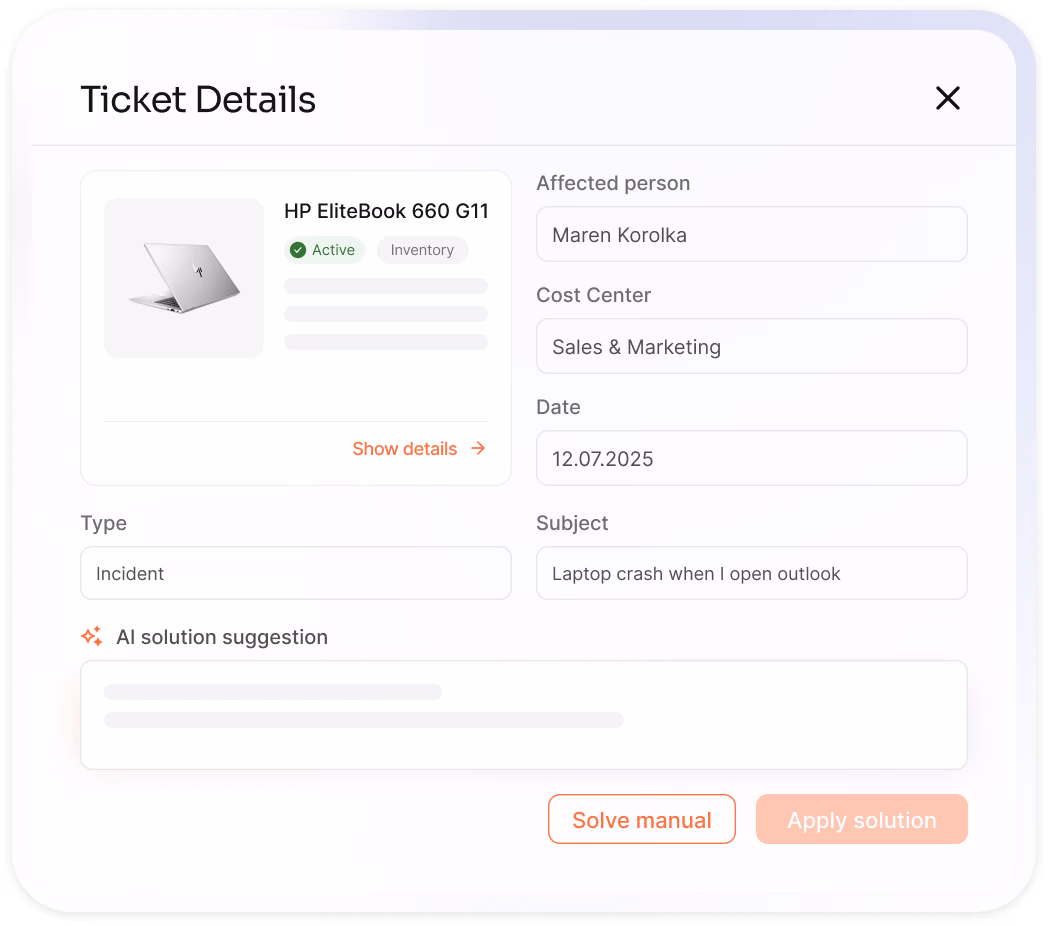Select the Inventory tag on the device card
This screenshot has width=1048, height=926.
(422, 250)
